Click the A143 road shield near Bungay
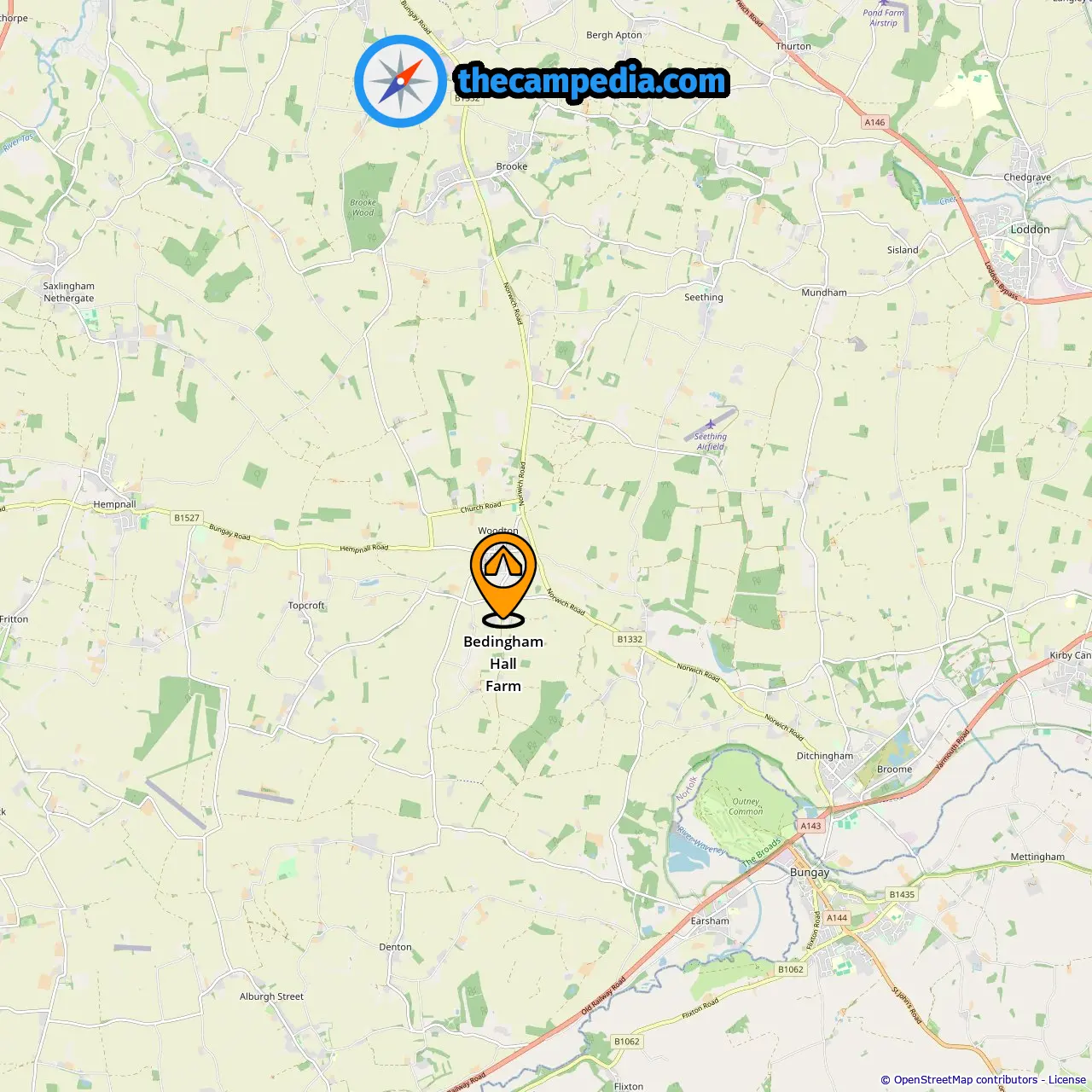1092x1092 pixels. point(810,826)
